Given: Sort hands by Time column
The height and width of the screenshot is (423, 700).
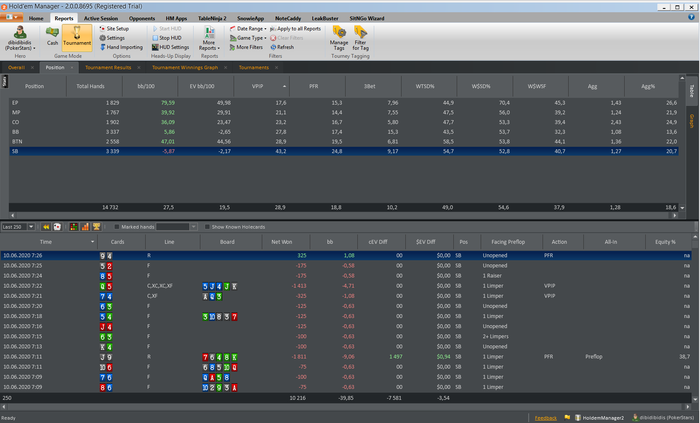Looking at the screenshot, I should tap(49, 242).
